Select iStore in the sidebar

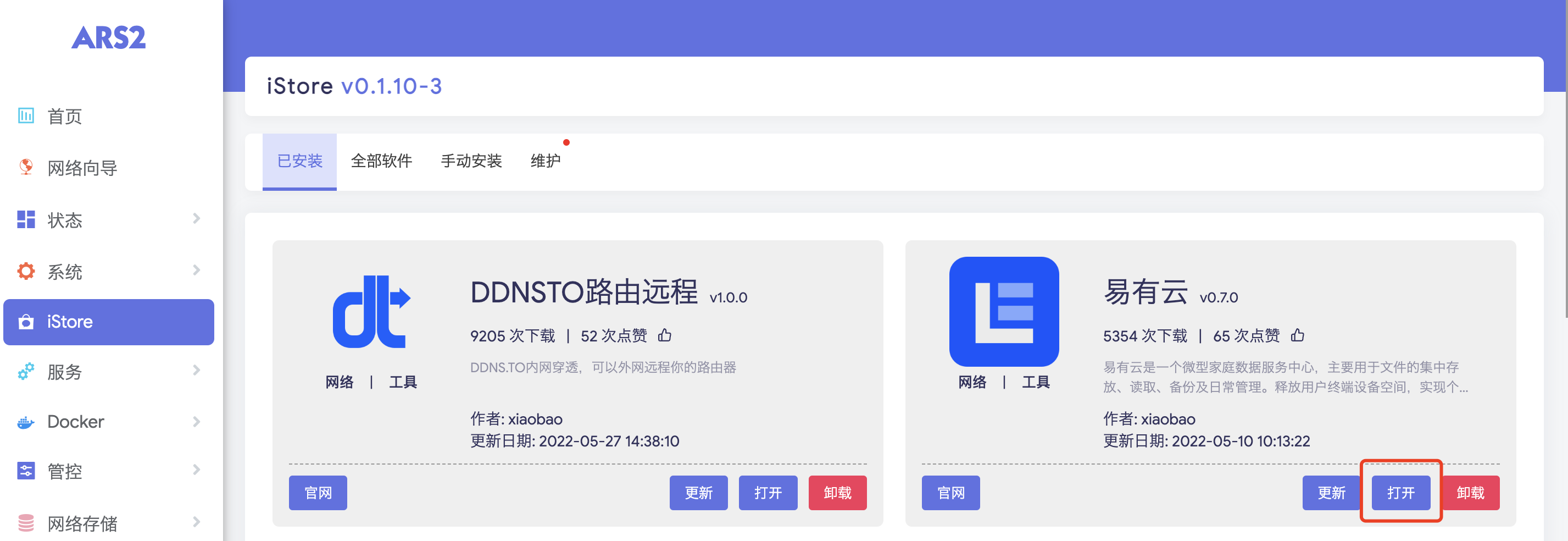click(x=109, y=322)
